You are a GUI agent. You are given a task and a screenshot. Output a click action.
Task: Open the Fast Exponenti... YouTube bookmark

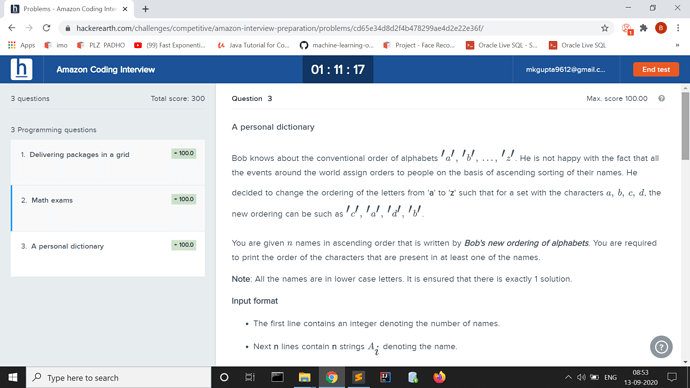(170, 45)
